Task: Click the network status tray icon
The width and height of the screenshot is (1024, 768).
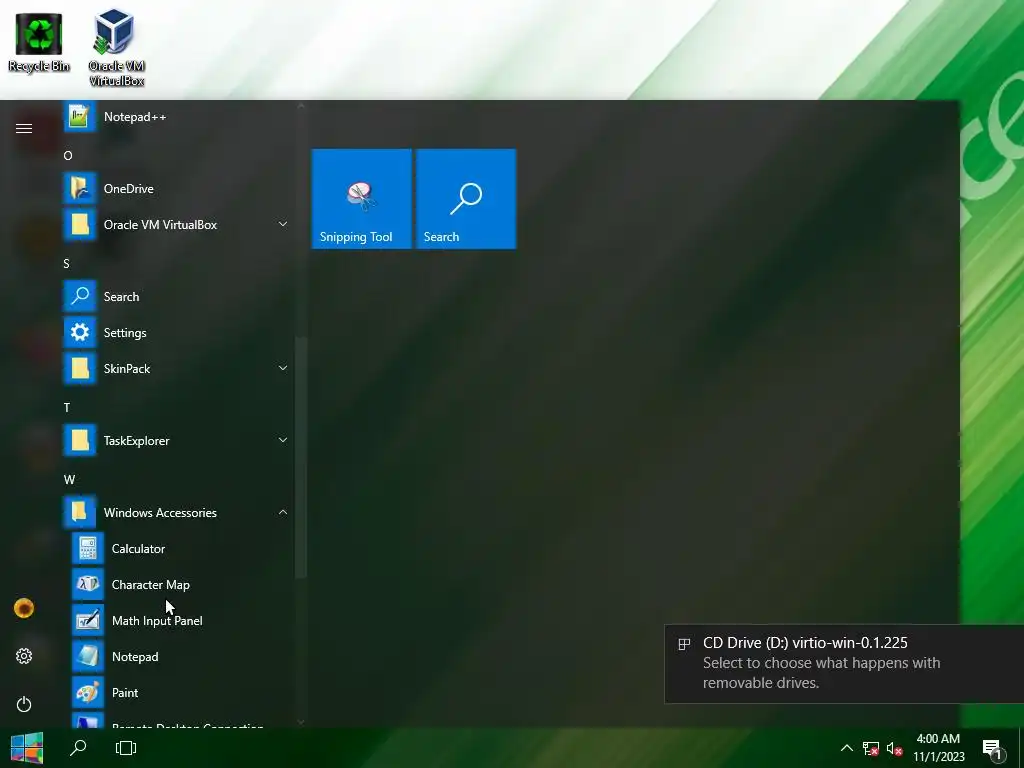Action: point(871,748)
